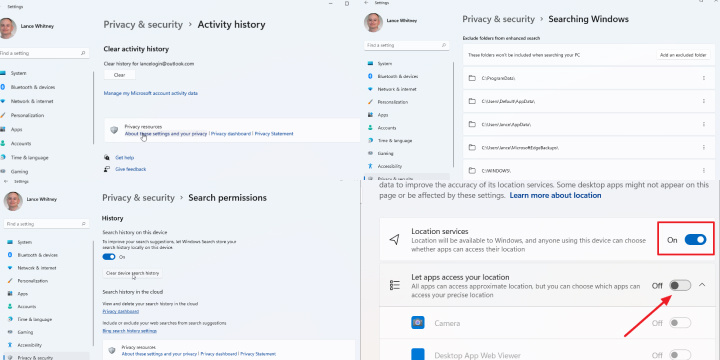The image size is (720, 360).
Task: Collapse the Let apps access your location section
Action: (x=702, y=285)
